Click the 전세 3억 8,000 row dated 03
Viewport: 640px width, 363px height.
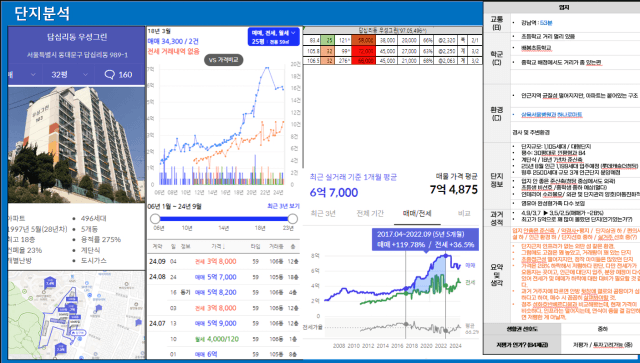(x=224, y=308)
